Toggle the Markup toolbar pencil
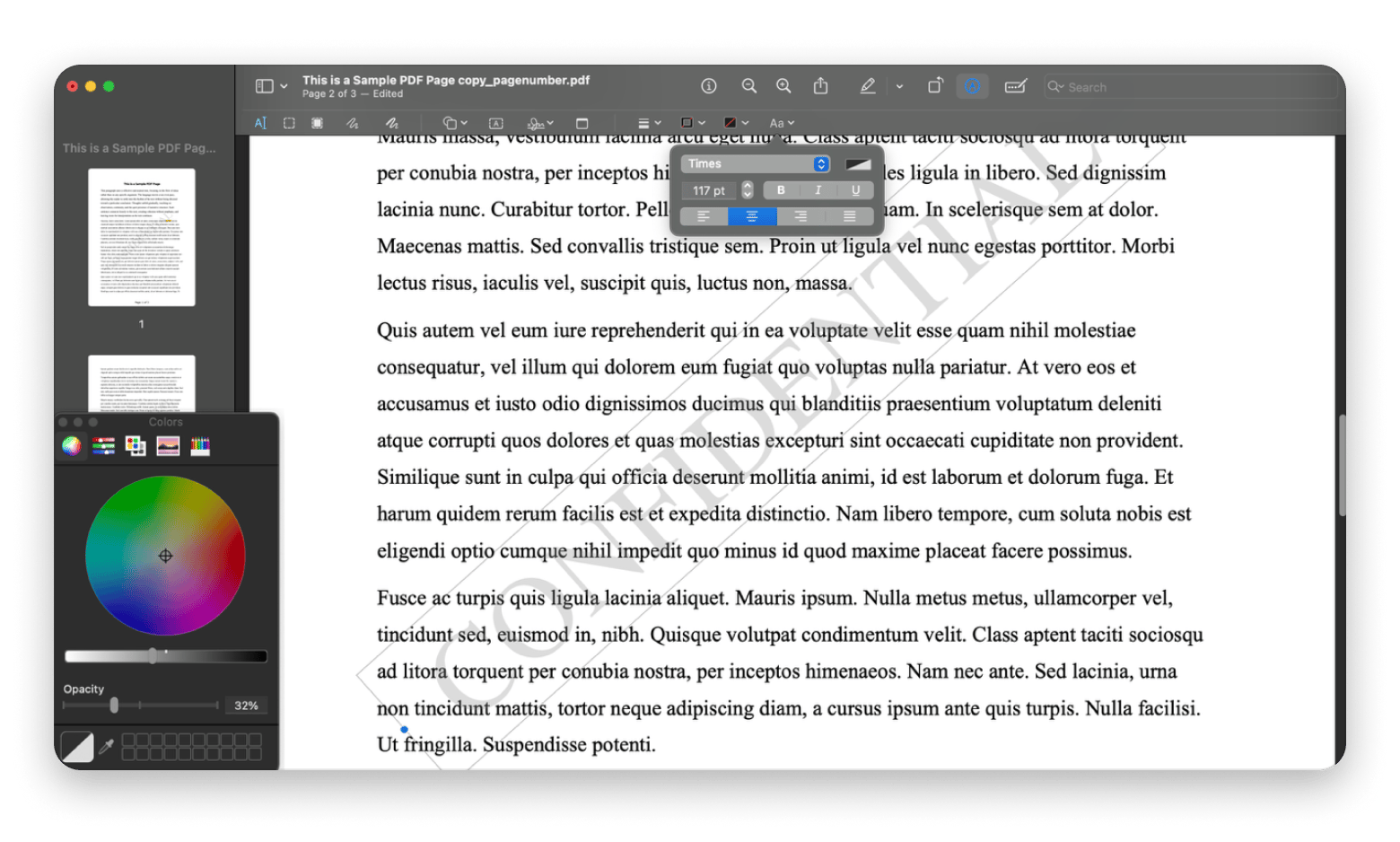1400x842 pixels. (x=868, y=85)
